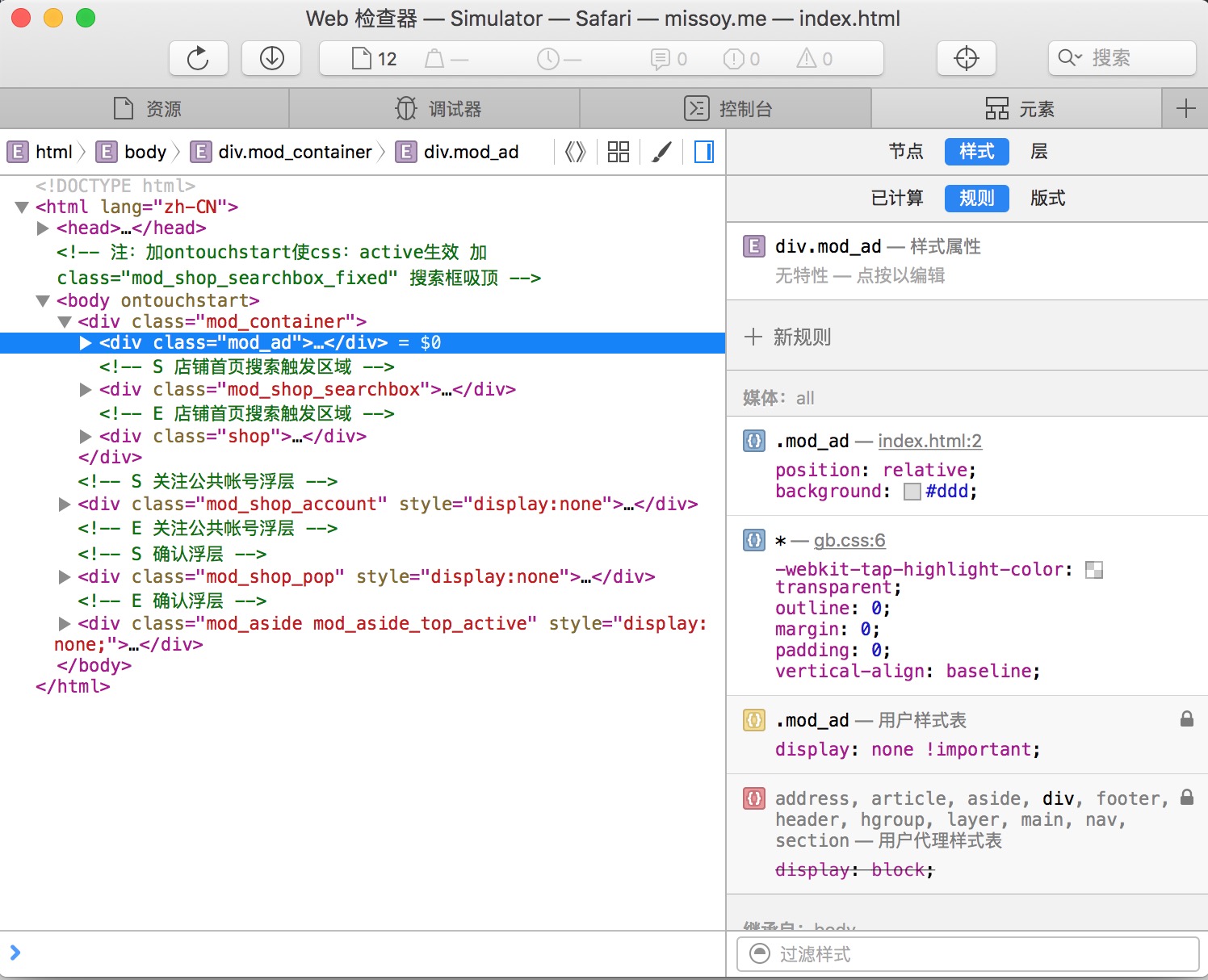
Task: Click the gb.css universal rule icon
Action: point(754,540)
